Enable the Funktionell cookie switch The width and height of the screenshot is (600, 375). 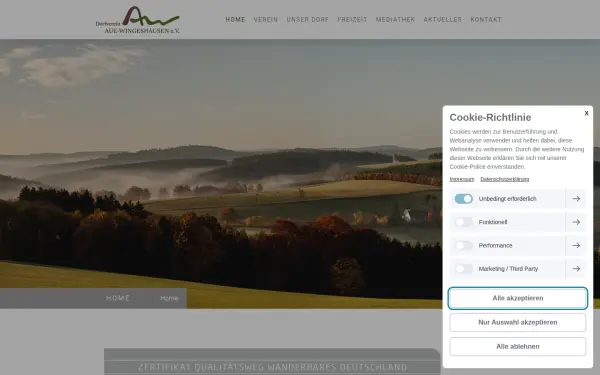[x=463, y=222]
